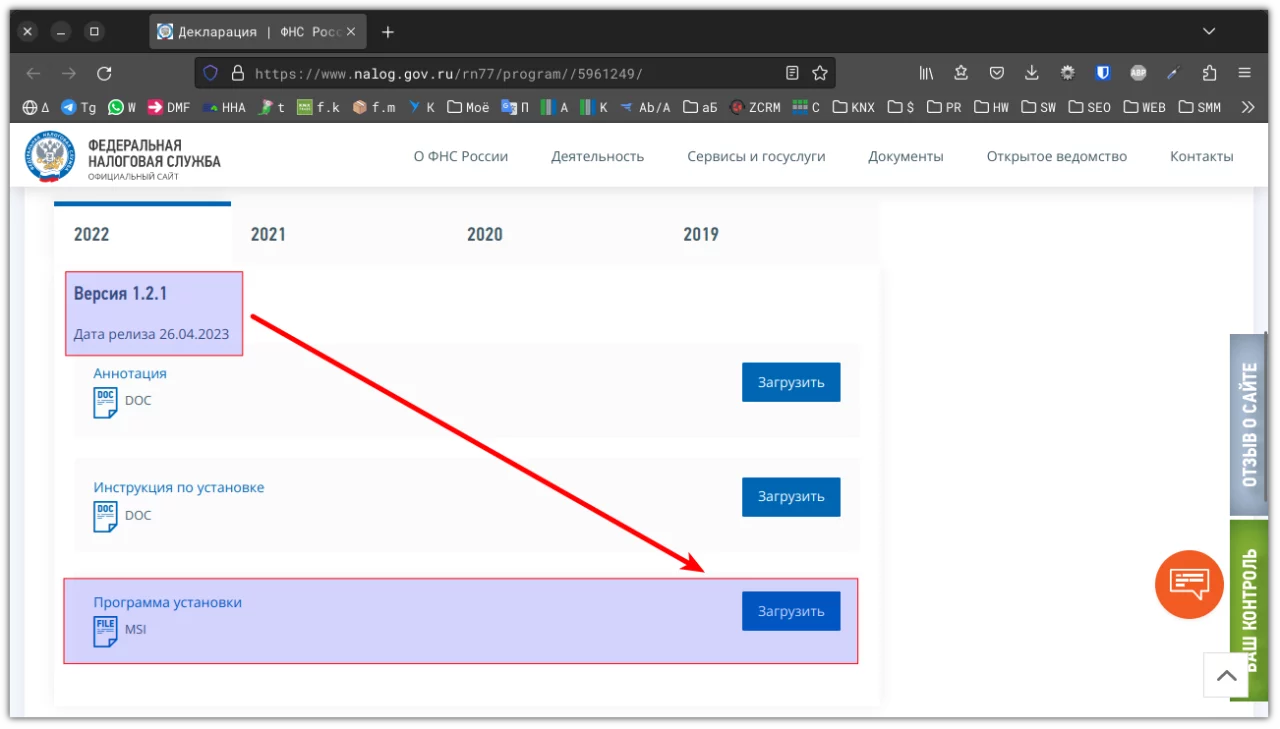1280x729 pixels.
Task: Open the Инструкция по установке link
Action: [179, 488]
